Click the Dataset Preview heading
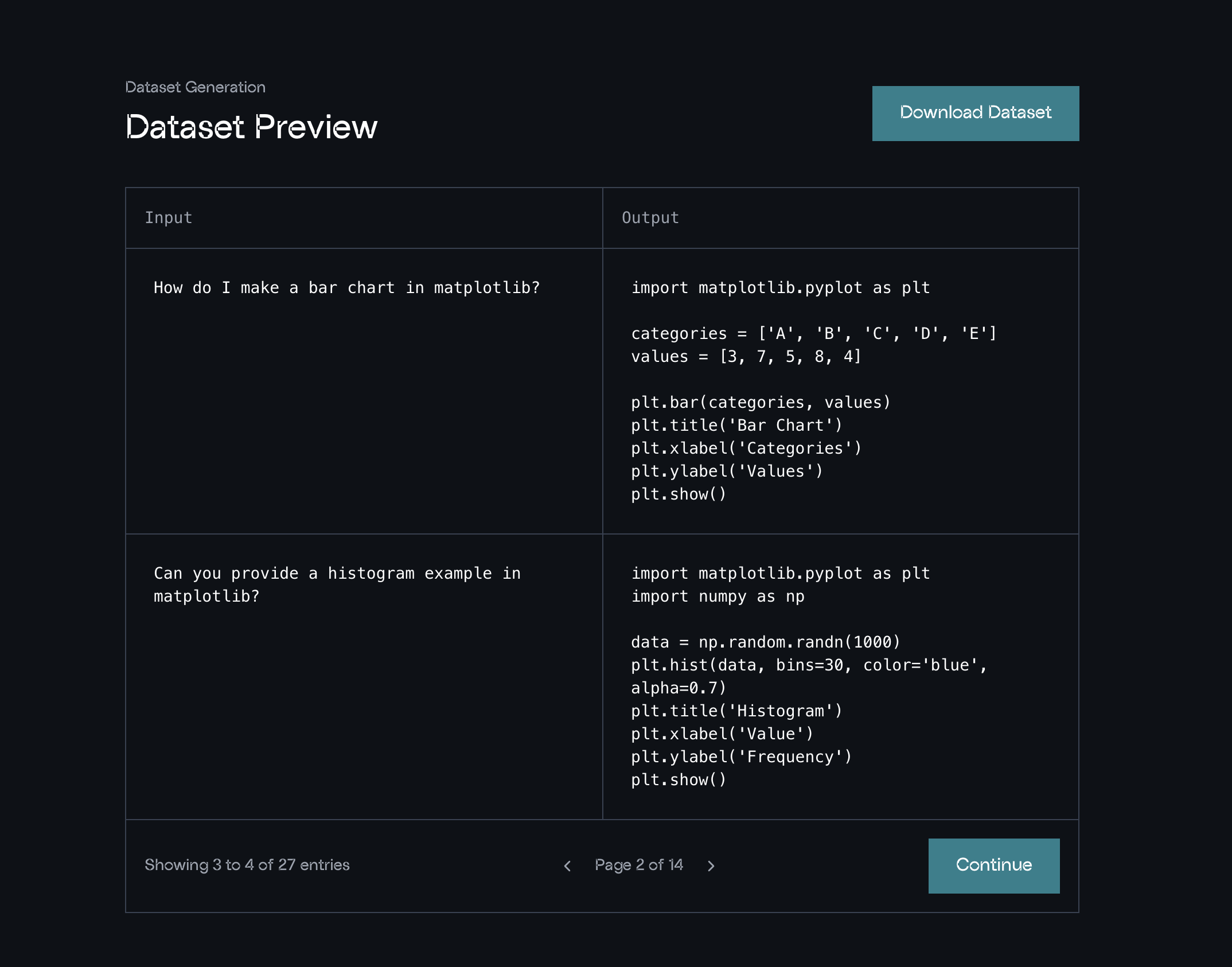The height and width of the screenshot is (967, 1232). click(251, 127)
